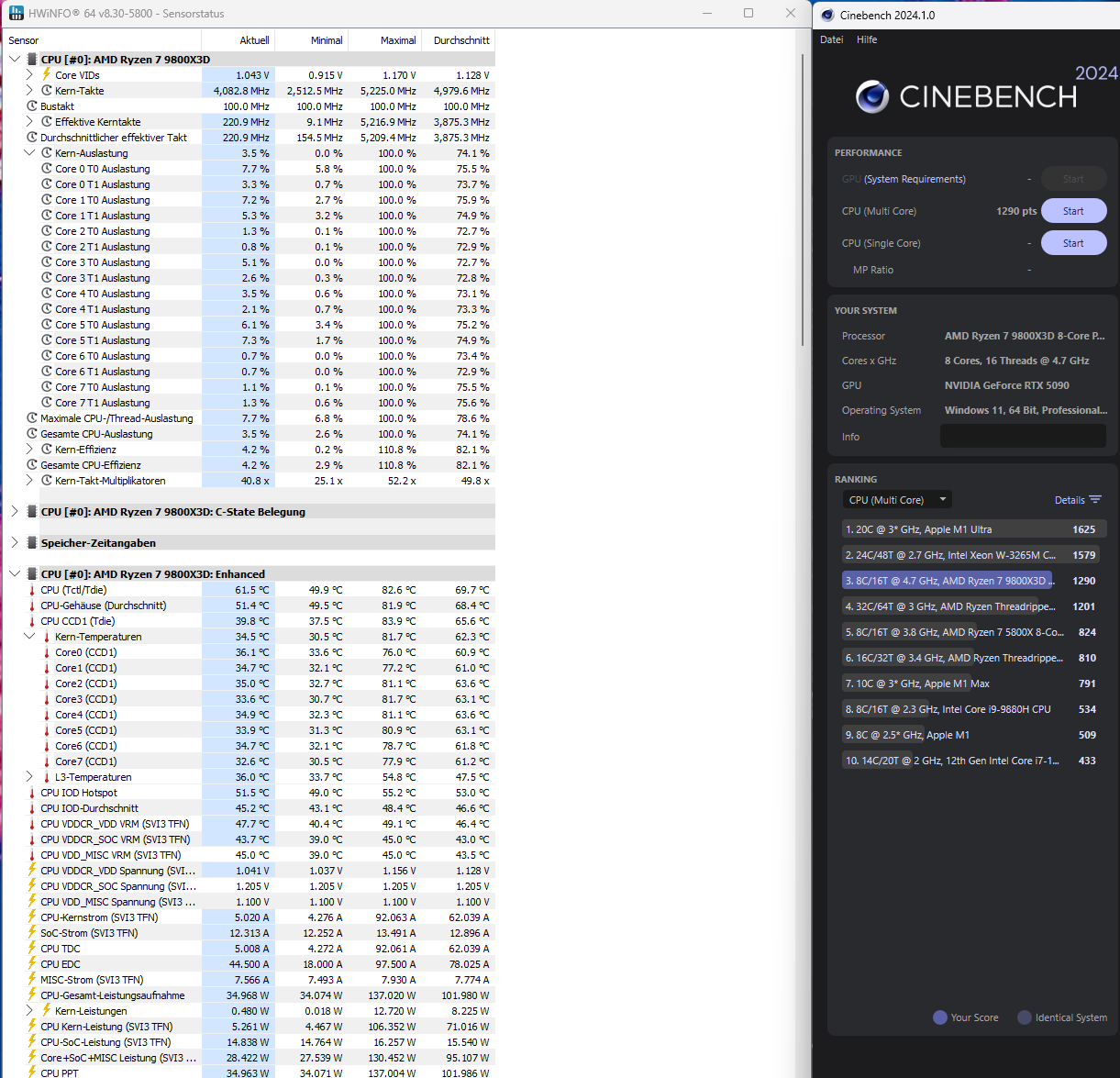The height and width of the screenshot is (1078, 1120).
Task: Click the thermometer icon beside Core0 (CCD1)
Action: coord(47,652)
